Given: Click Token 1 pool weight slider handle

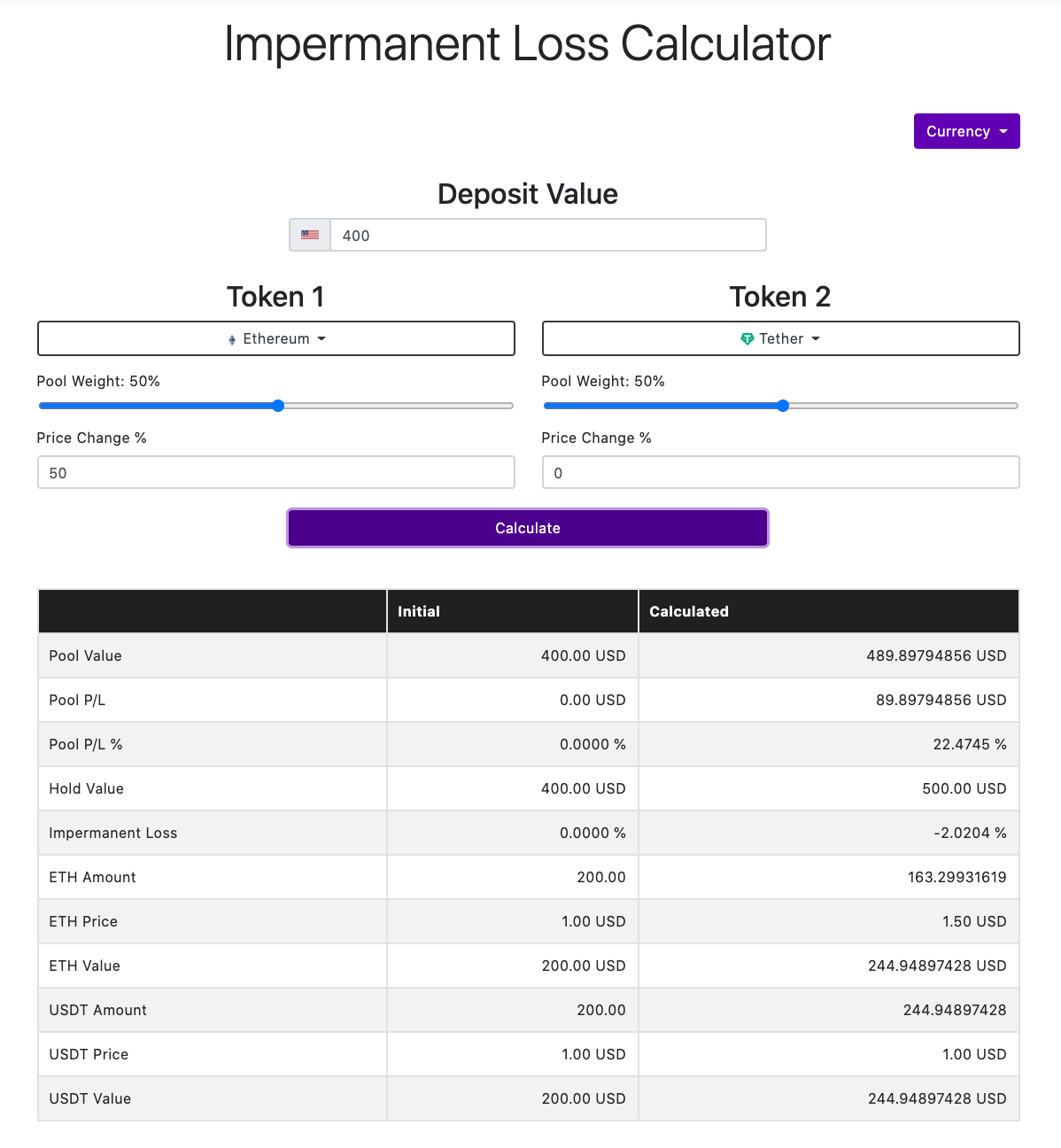Looking at the screenshot, I should pos(278,406).
